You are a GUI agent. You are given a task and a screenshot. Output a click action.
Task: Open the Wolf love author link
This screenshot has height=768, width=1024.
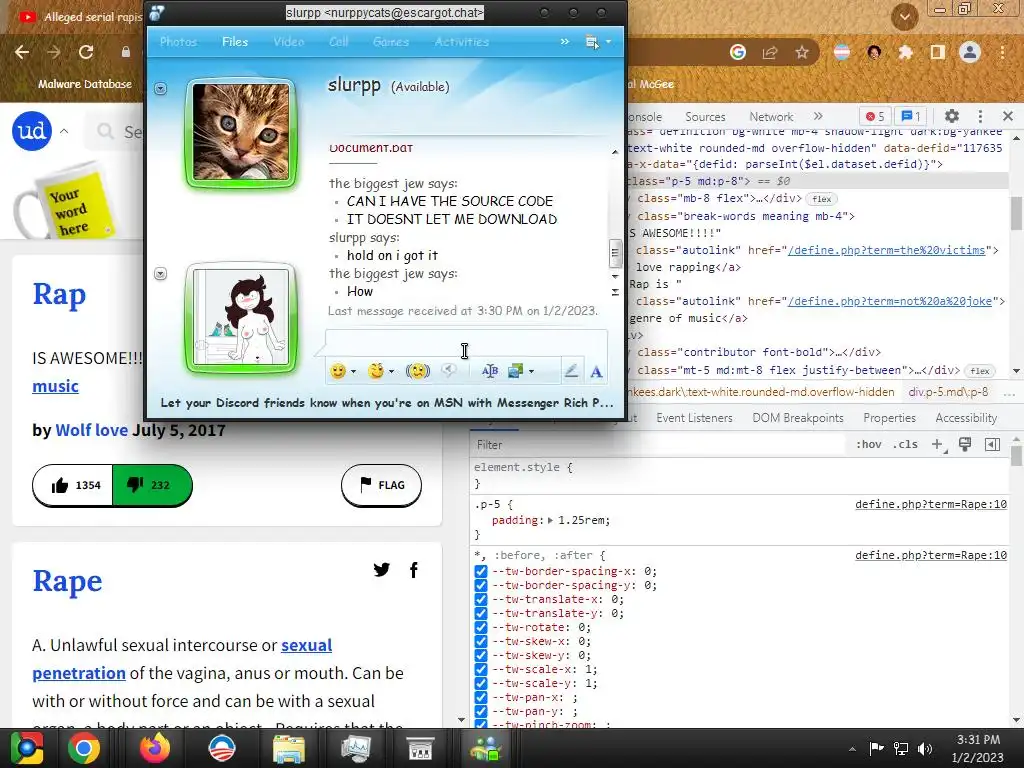click(x=91, y=430)
